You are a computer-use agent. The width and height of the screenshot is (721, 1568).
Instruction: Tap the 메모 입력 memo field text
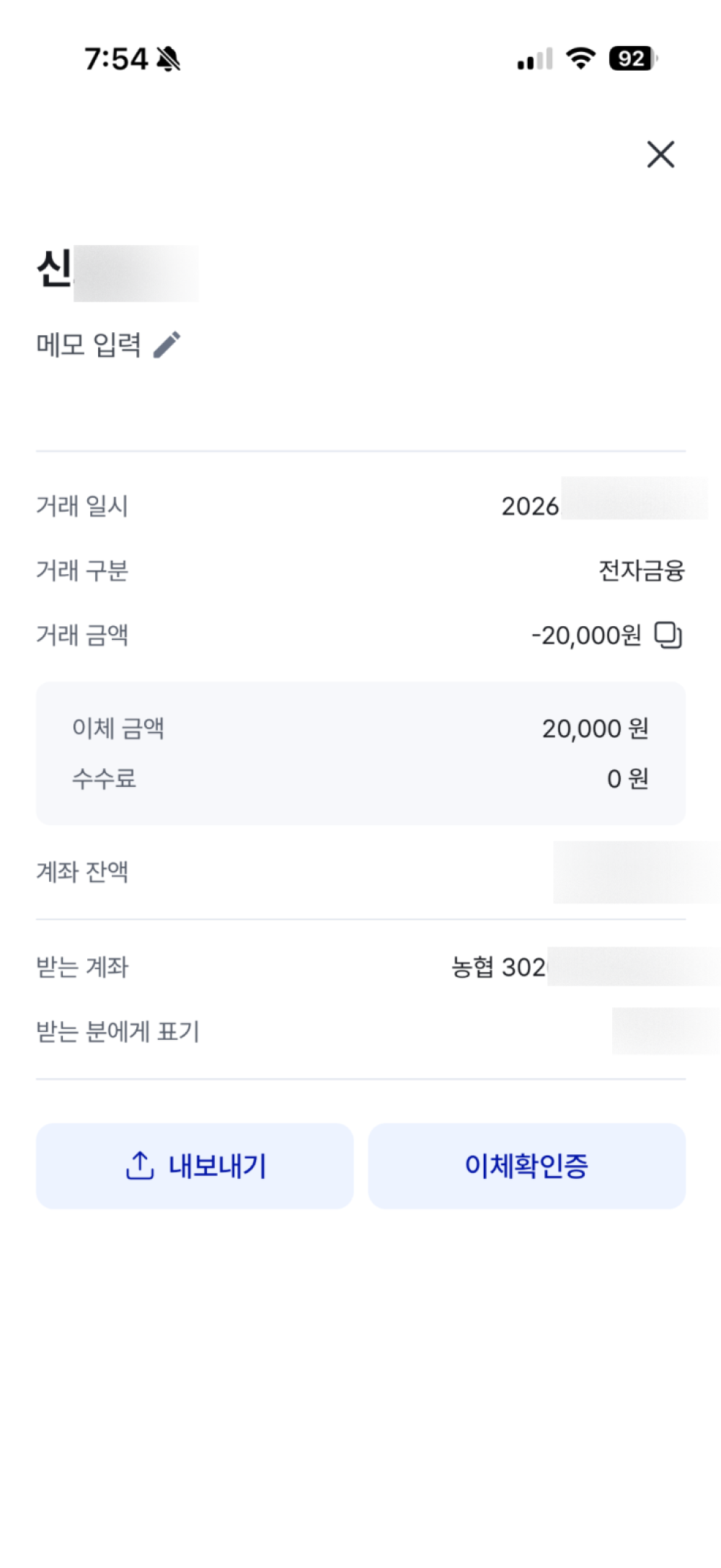89,344
